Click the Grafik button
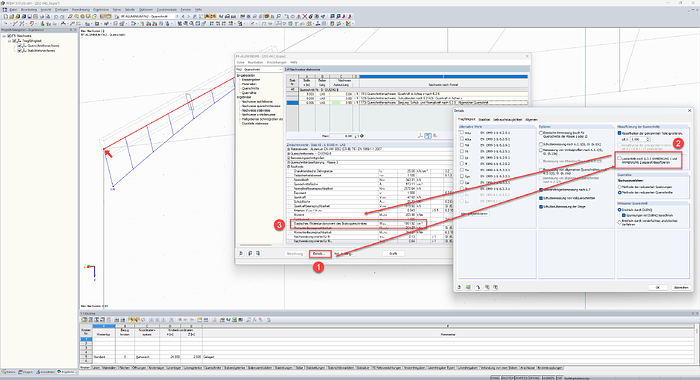700x380 pixels. [x=393, y=253]
